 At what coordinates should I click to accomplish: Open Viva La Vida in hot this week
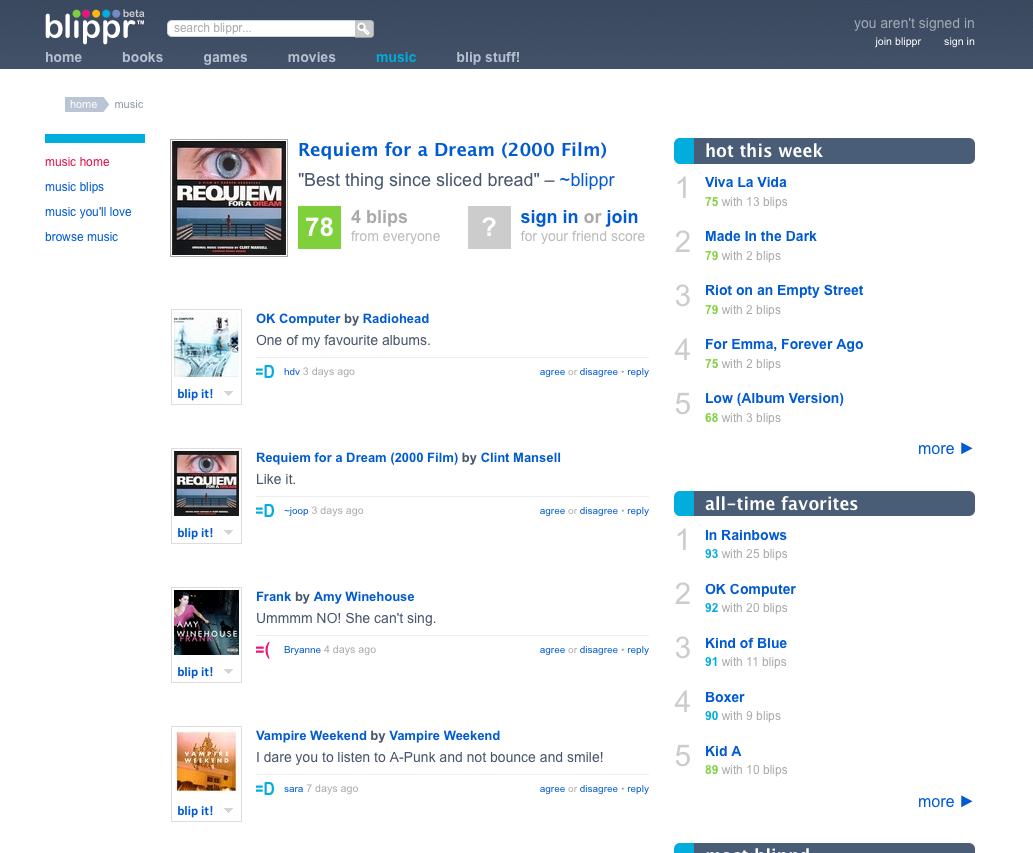coord(746,182)
